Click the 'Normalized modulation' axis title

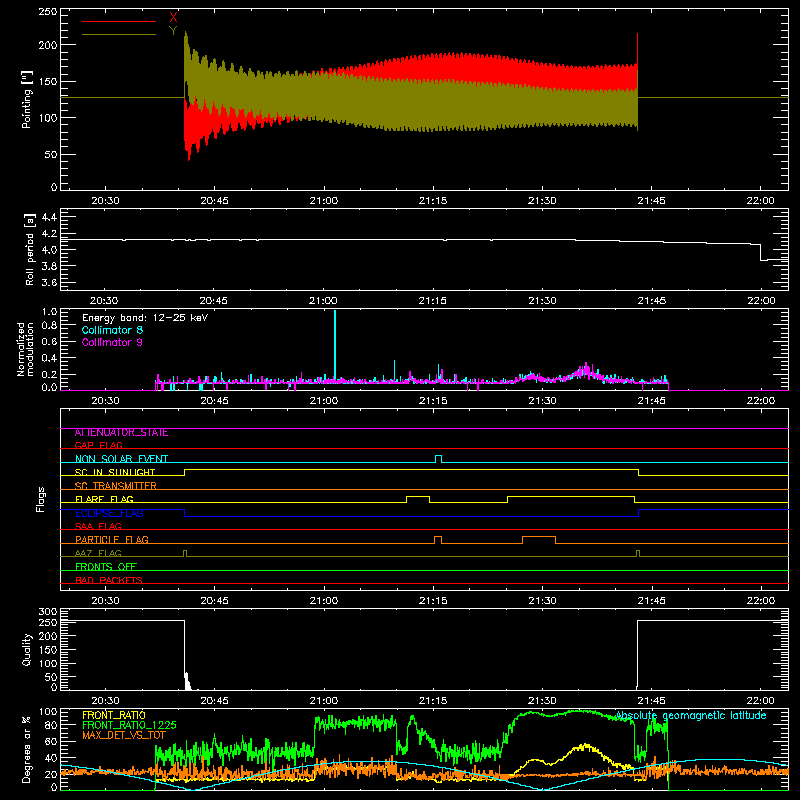coord(25,349)
